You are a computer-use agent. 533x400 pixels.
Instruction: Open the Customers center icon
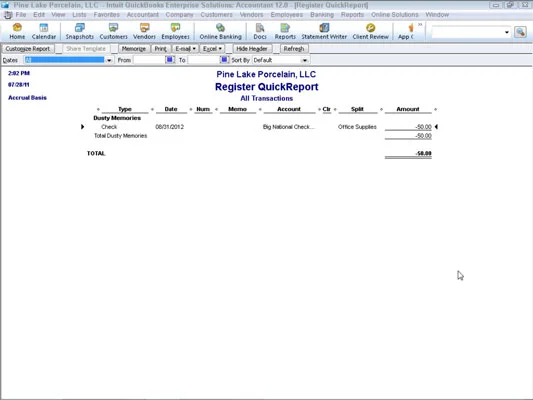tap(113, 31)
